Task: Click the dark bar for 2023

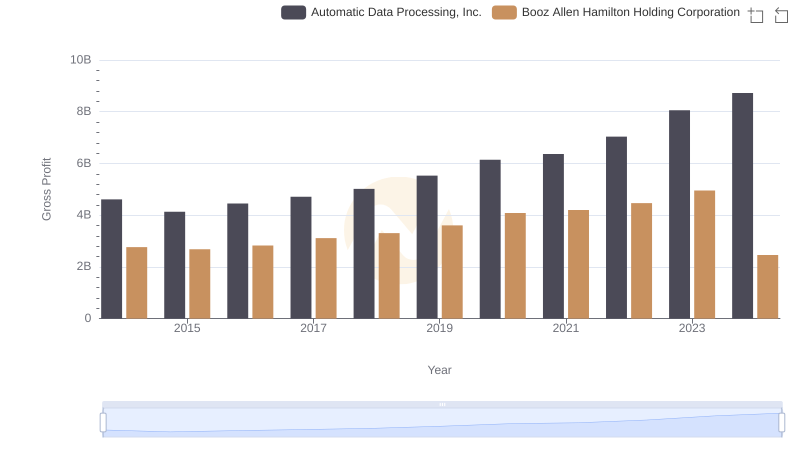Action: tap(680, 214)
